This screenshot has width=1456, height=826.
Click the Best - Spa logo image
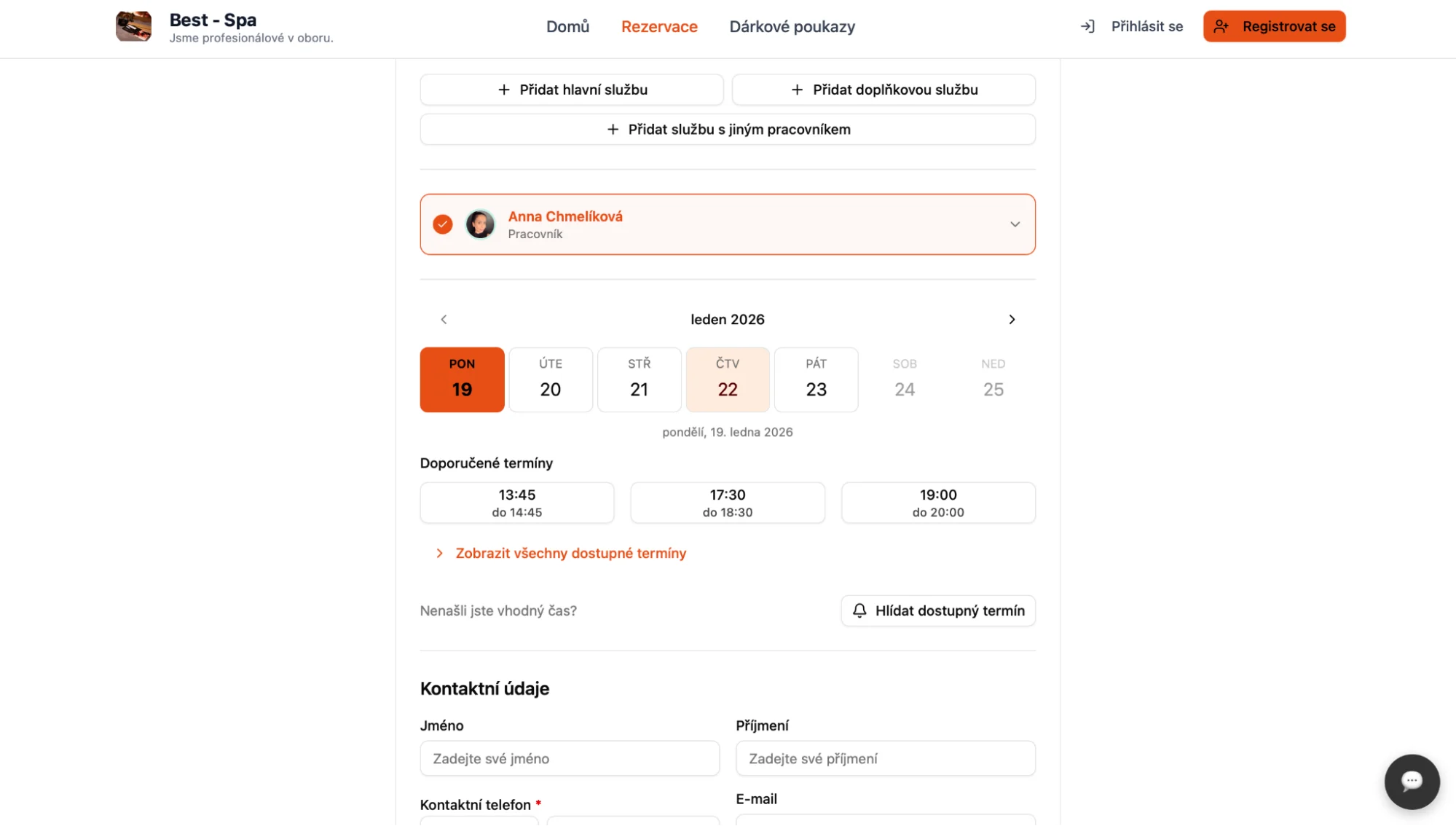[x=133, y=26]
